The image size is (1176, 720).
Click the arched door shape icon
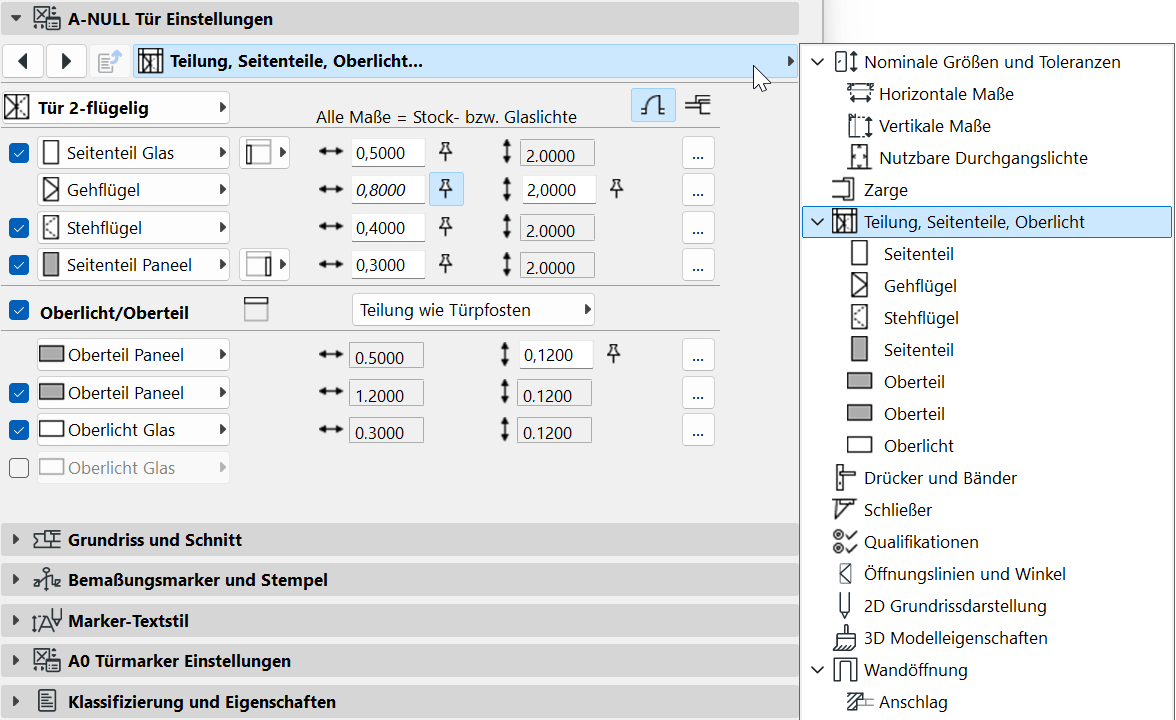tap(652, 106)
